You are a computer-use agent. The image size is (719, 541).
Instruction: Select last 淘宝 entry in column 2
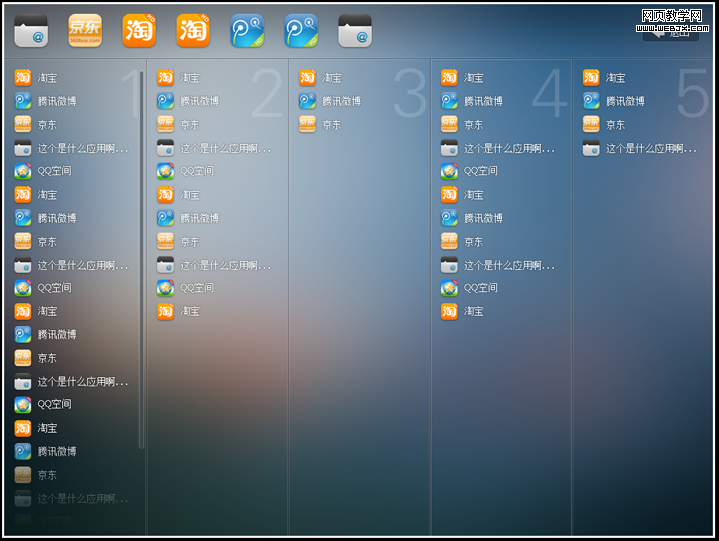coord(190,311)
